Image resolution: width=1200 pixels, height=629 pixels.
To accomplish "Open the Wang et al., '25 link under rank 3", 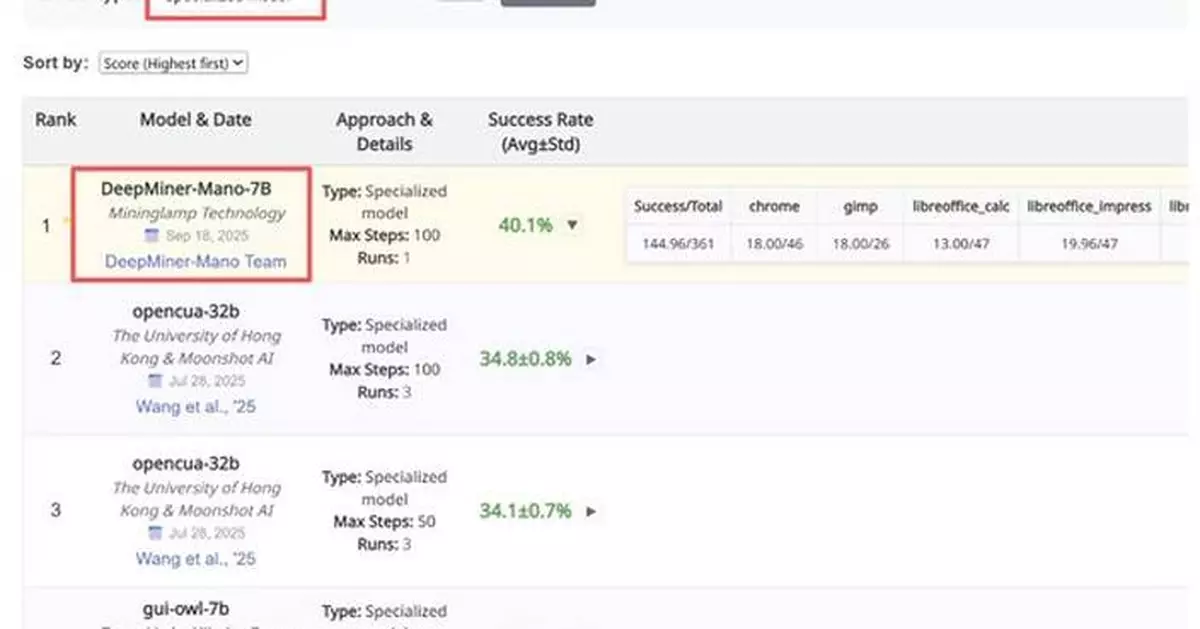I will [196, 558].
